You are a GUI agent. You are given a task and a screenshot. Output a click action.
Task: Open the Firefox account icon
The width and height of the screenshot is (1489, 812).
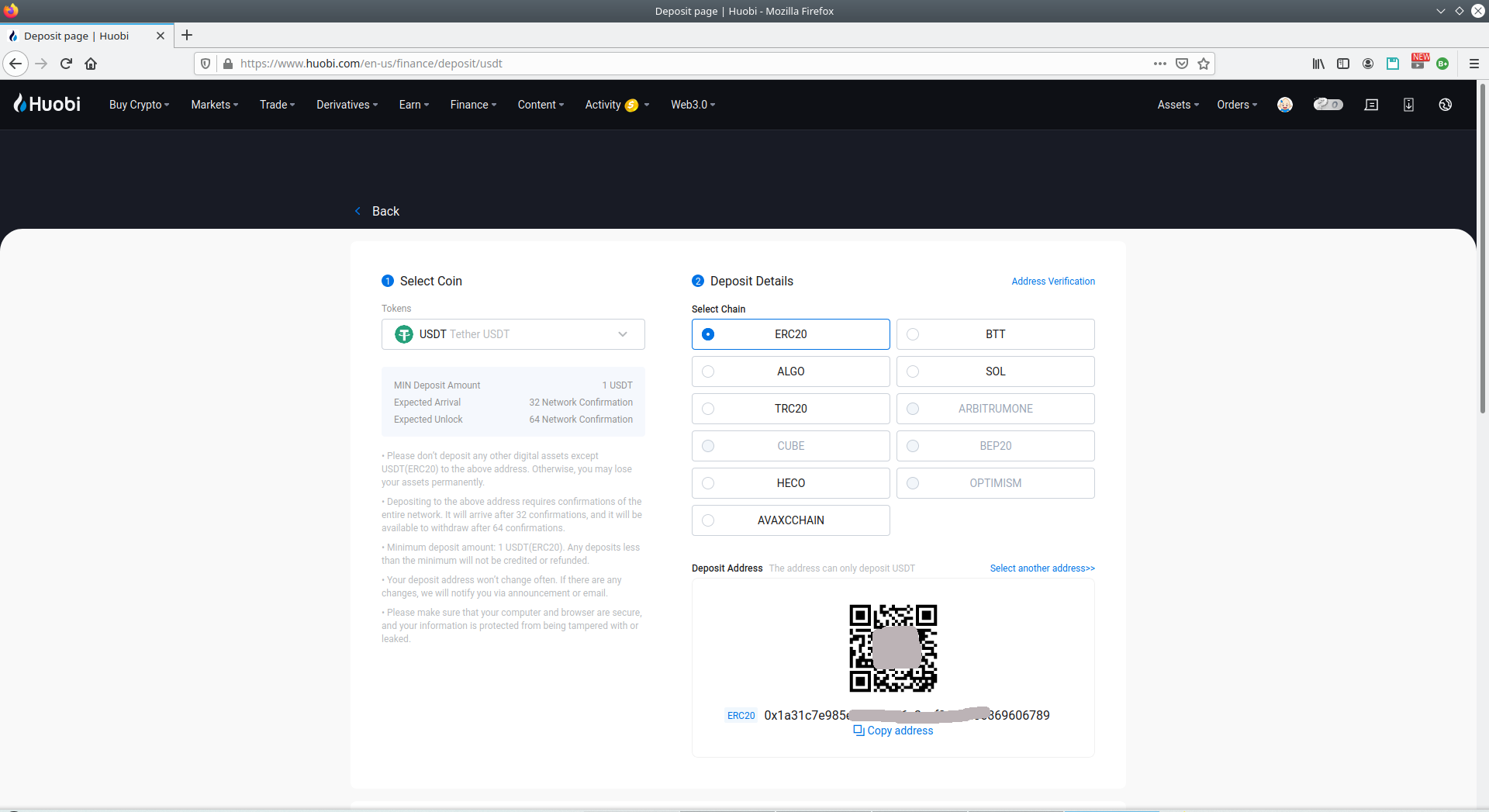click(1368, 64)
